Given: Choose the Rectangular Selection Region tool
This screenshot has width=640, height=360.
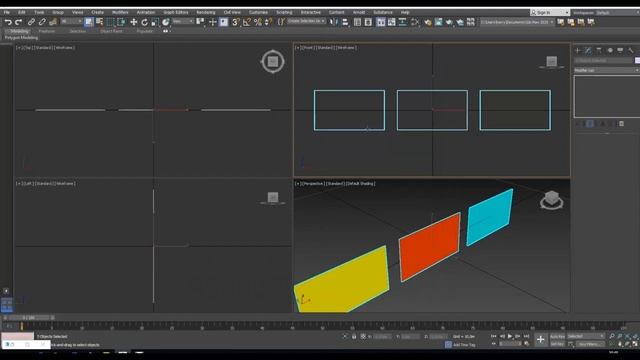Looking at the screenshot, I should coord(110,22).
